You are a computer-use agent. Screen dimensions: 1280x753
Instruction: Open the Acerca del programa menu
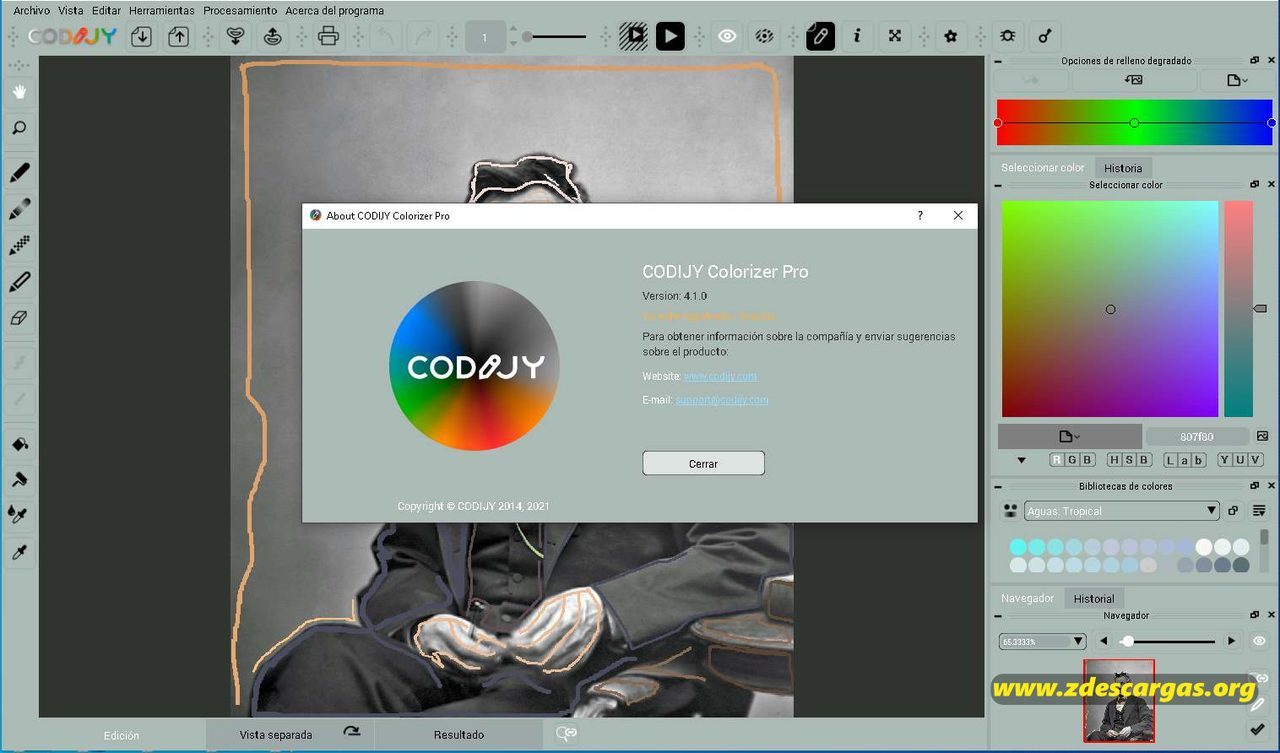coord(334,11)
